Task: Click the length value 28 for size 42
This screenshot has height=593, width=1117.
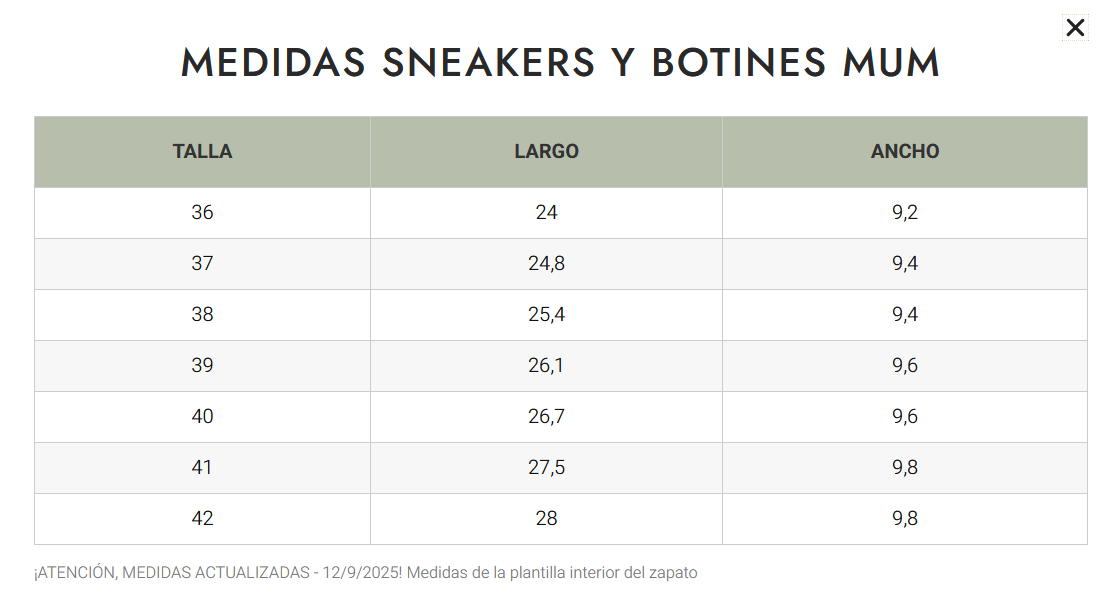Action: click(546, 519)
